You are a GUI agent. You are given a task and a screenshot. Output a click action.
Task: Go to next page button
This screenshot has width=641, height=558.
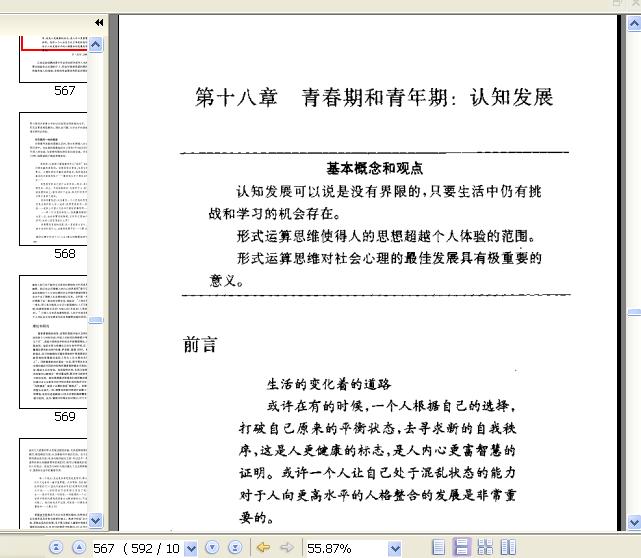pyautogui.click(x=212, y=547)
